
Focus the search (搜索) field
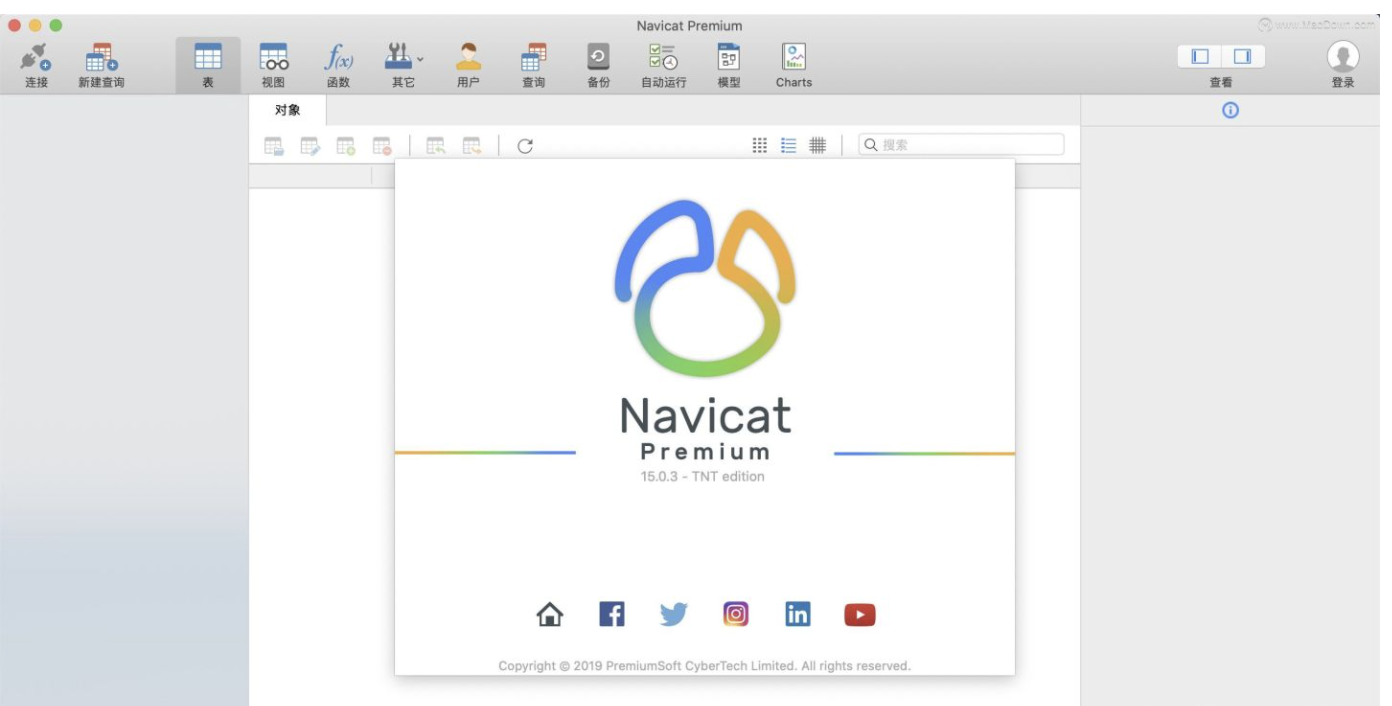961,145
